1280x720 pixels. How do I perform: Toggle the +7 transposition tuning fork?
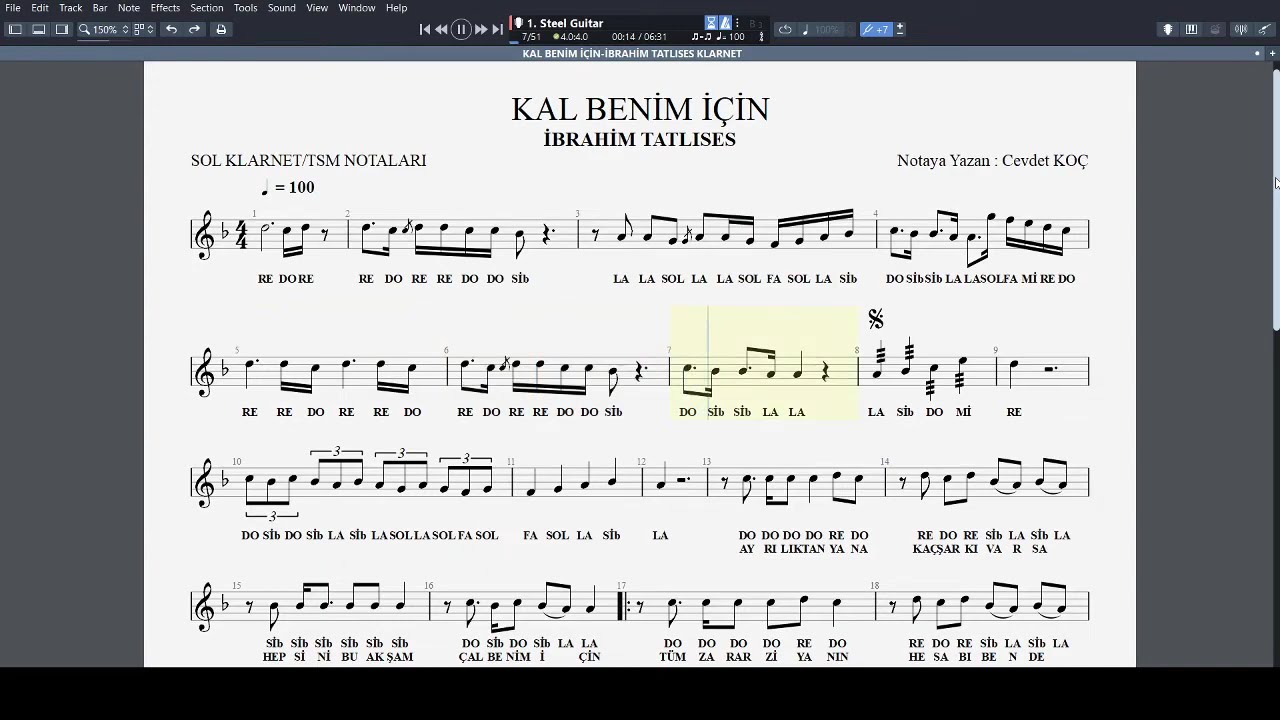[876, 29]
